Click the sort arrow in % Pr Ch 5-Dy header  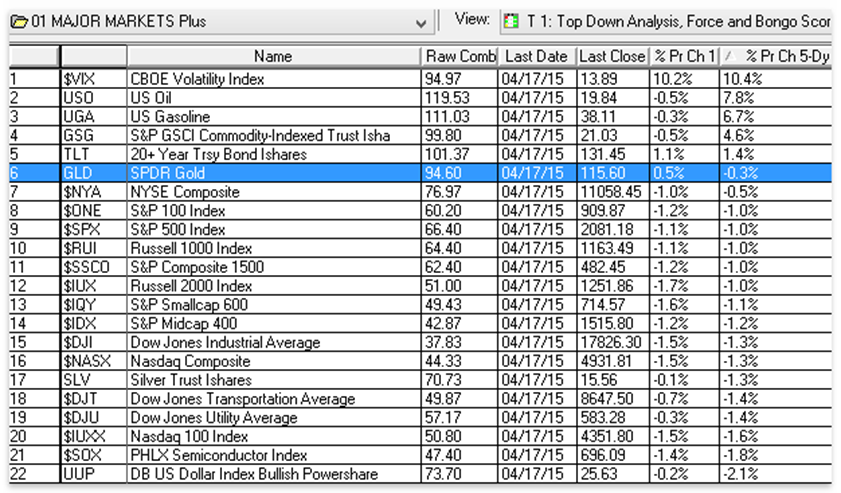pyautogui.click(x=729, y=56)
